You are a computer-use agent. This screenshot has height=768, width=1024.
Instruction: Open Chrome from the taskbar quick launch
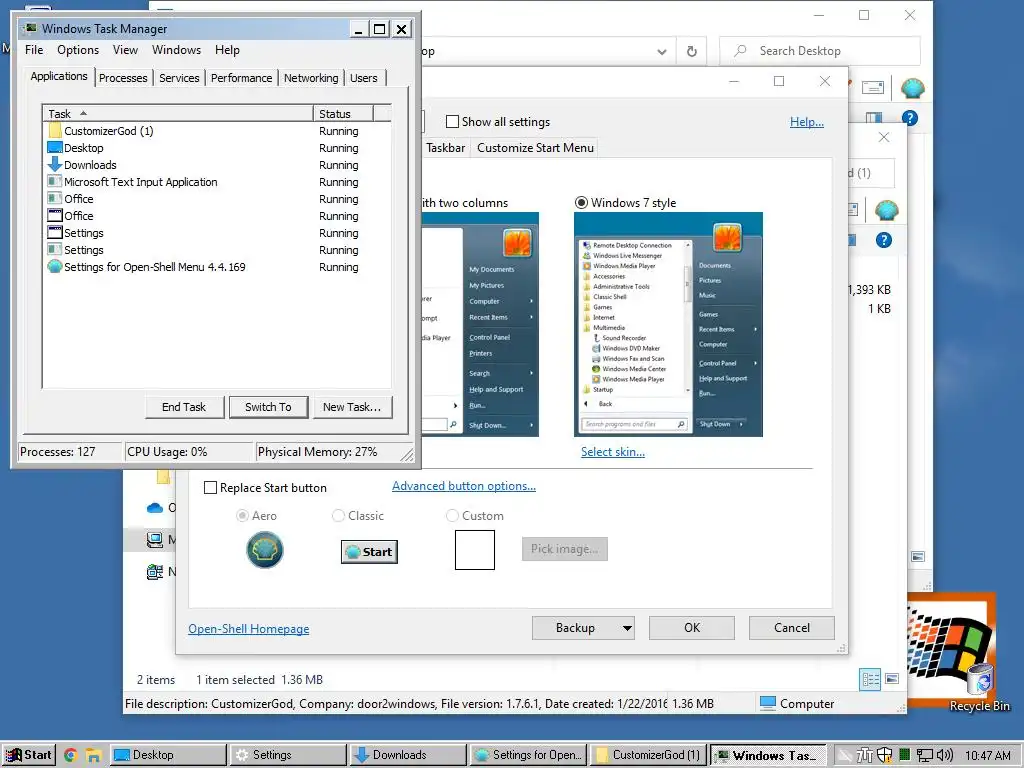(x=71, y=755)
